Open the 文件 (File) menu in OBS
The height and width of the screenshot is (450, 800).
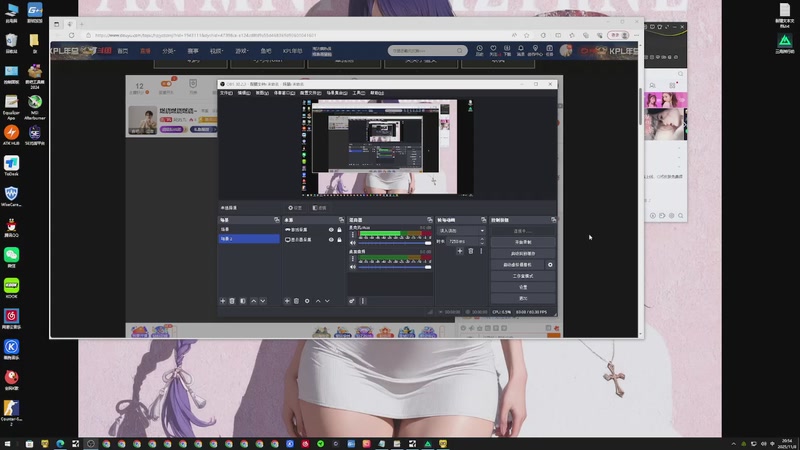click(226, 93)
